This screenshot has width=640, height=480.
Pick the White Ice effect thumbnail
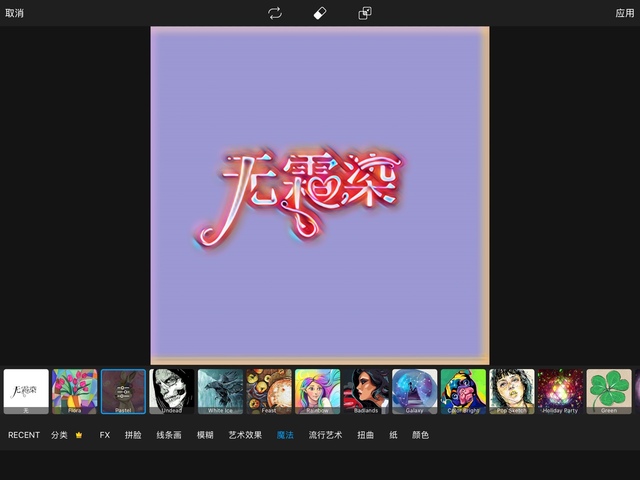point(220,391)
